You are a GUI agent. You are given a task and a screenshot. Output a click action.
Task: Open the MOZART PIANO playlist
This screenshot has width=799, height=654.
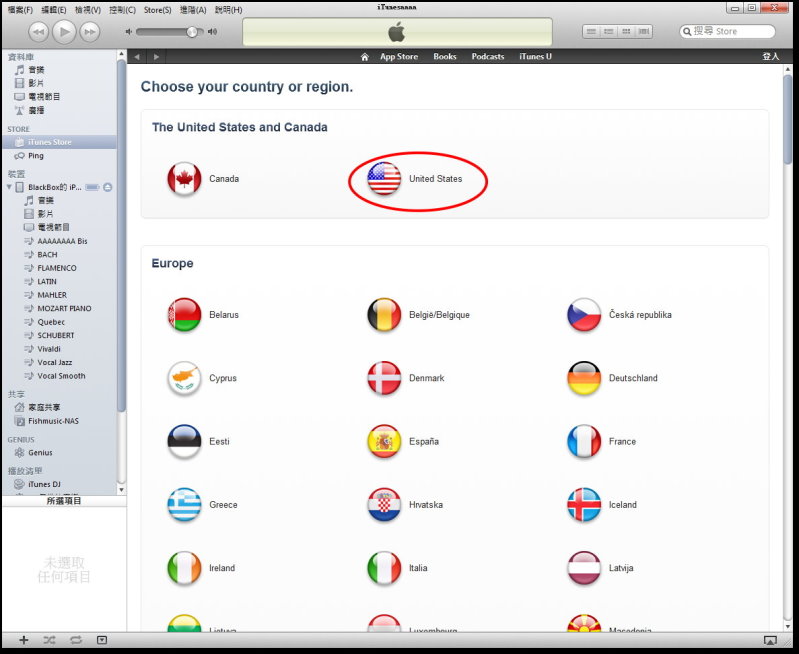point(64,308)
